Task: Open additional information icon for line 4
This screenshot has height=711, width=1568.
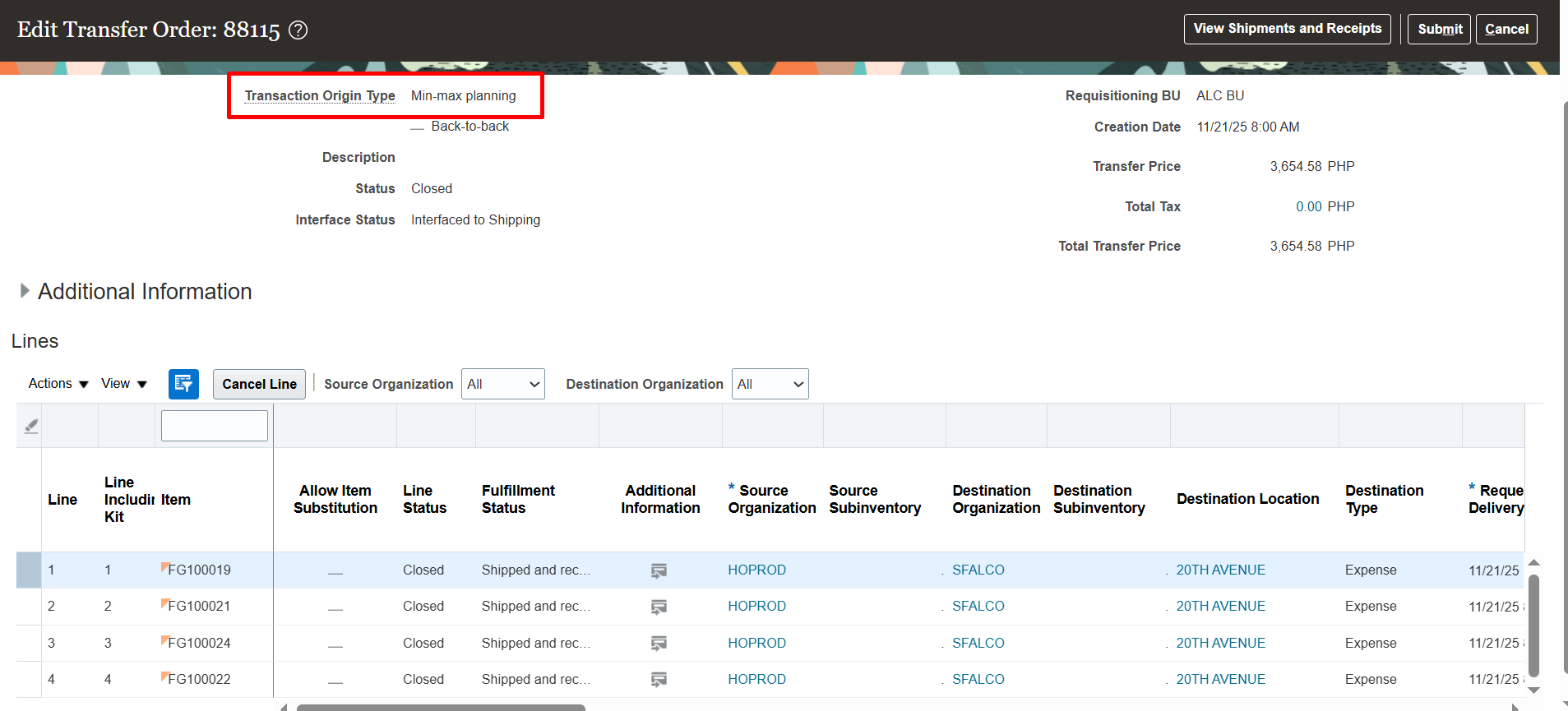Action: click(x=659, y=680)
